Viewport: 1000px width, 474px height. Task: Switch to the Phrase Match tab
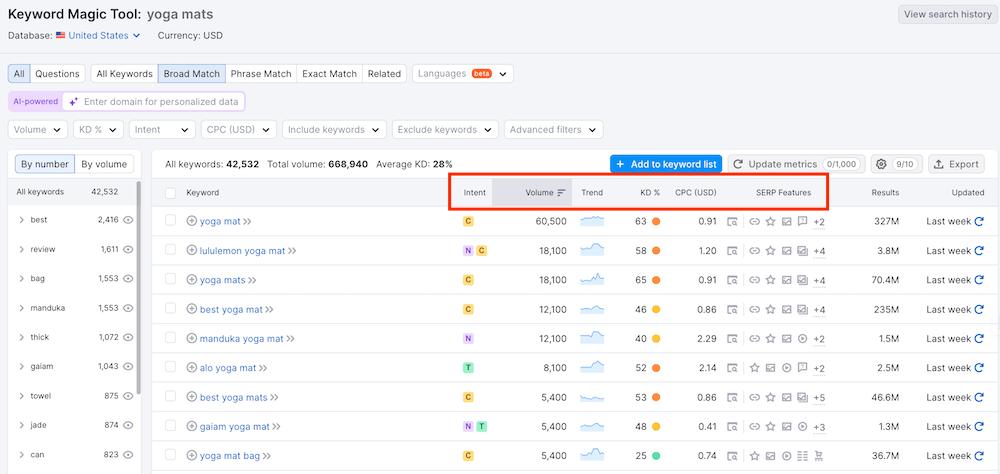pyautogui.click(x=260, y=74)
